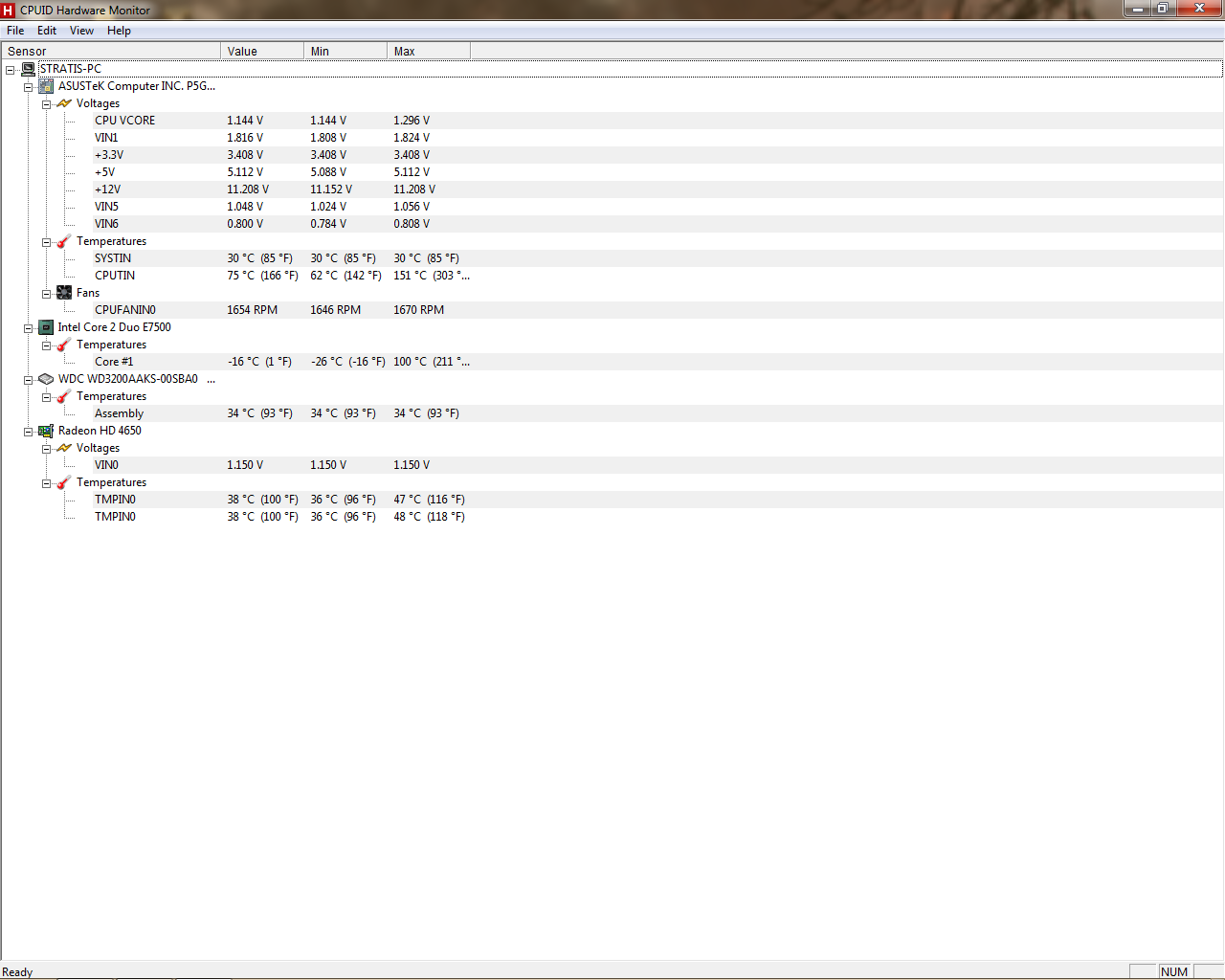1225x980 pixels.
Task: Open the Edit menu
Action: tap(47, 31)
